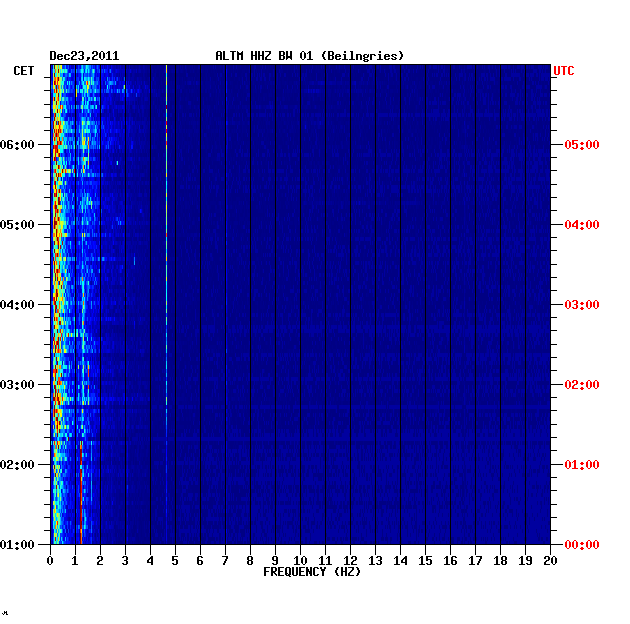Click the 0 frequency tick label
The height and width of the screenshot is (624, 630).
(50, 561)
